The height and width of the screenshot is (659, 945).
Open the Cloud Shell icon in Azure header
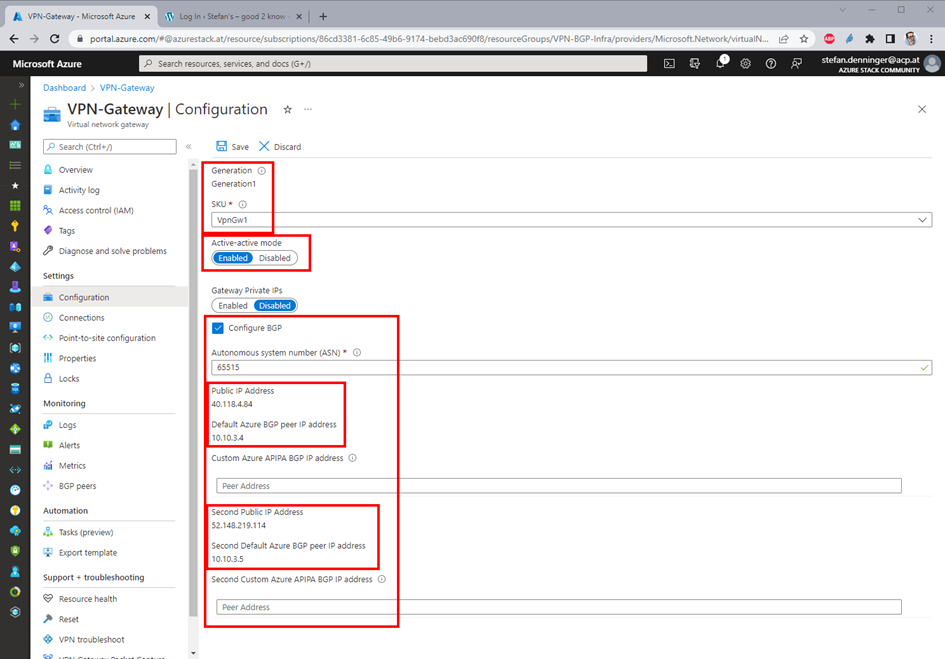click(x=669, y=63)
